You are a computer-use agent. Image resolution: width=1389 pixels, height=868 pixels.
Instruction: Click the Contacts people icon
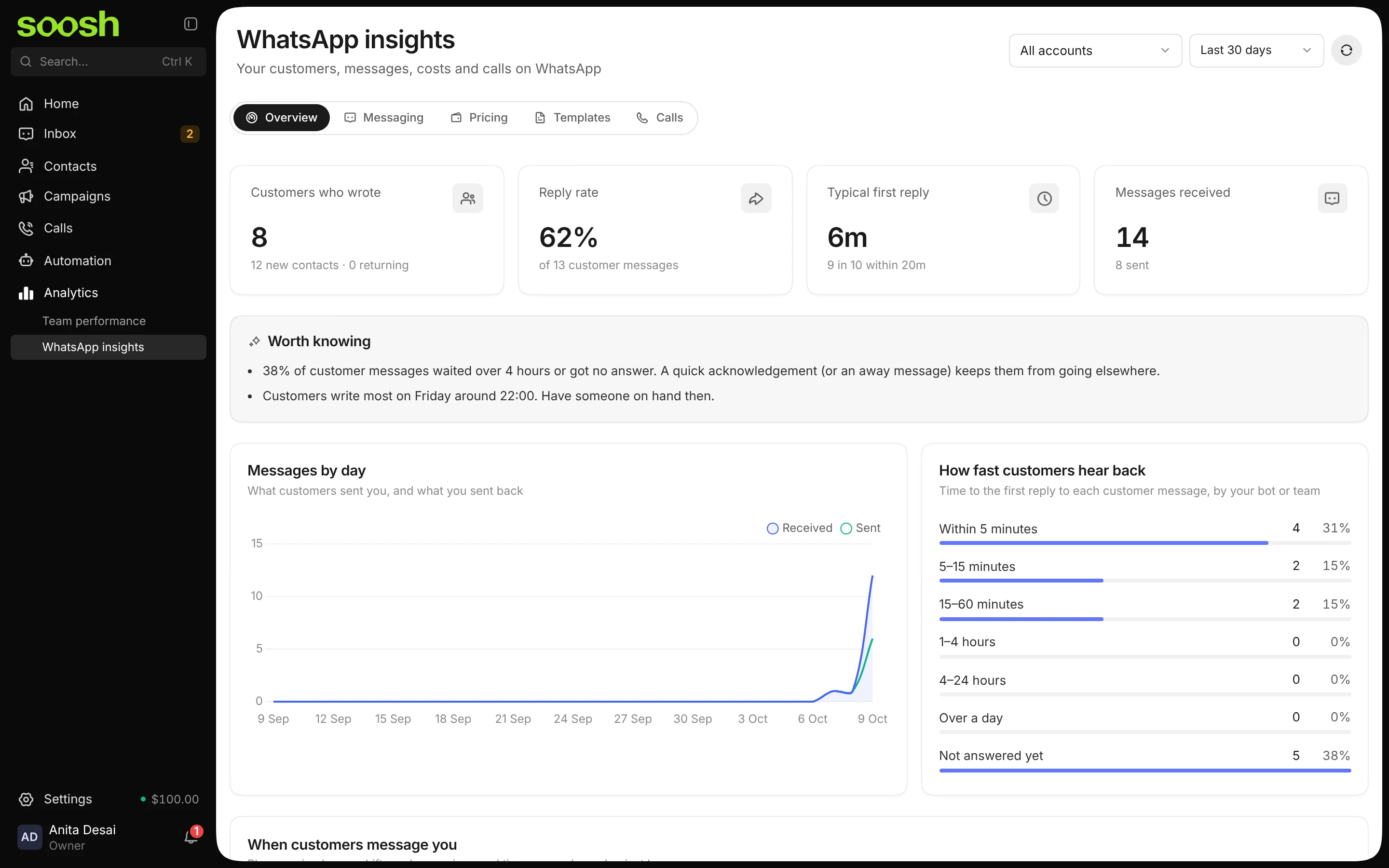click(26, 166)
